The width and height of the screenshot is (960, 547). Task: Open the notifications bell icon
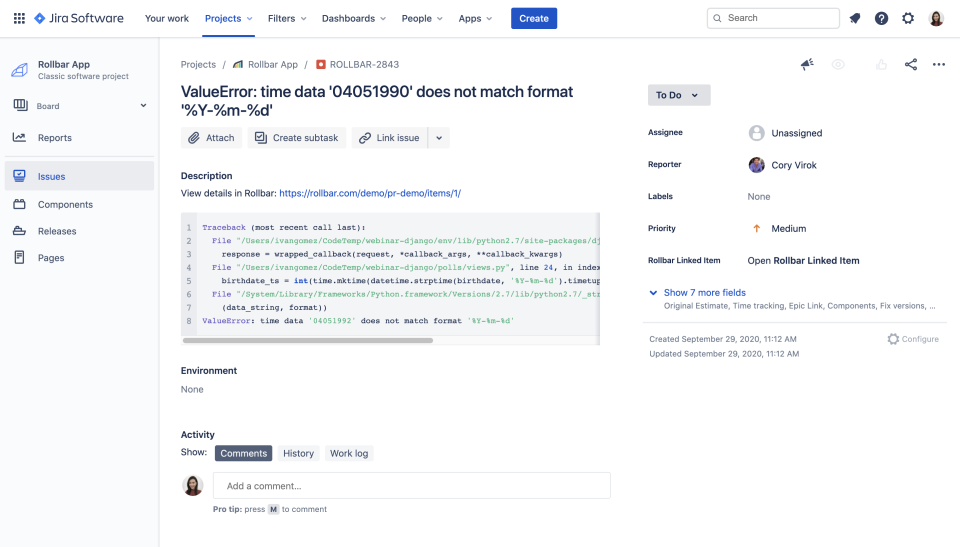(855, 18)
